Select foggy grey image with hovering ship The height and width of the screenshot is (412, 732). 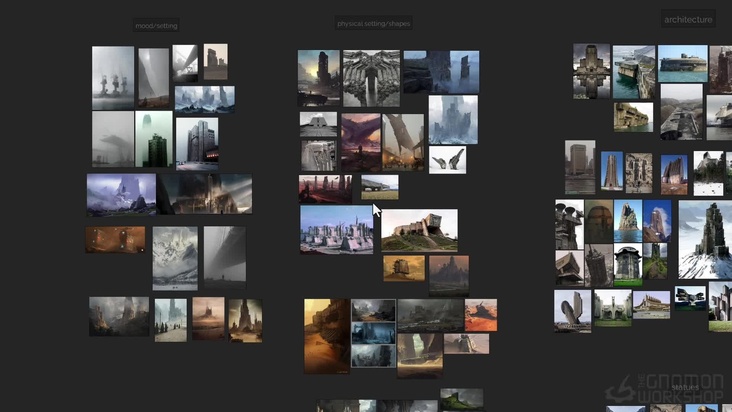113,139
